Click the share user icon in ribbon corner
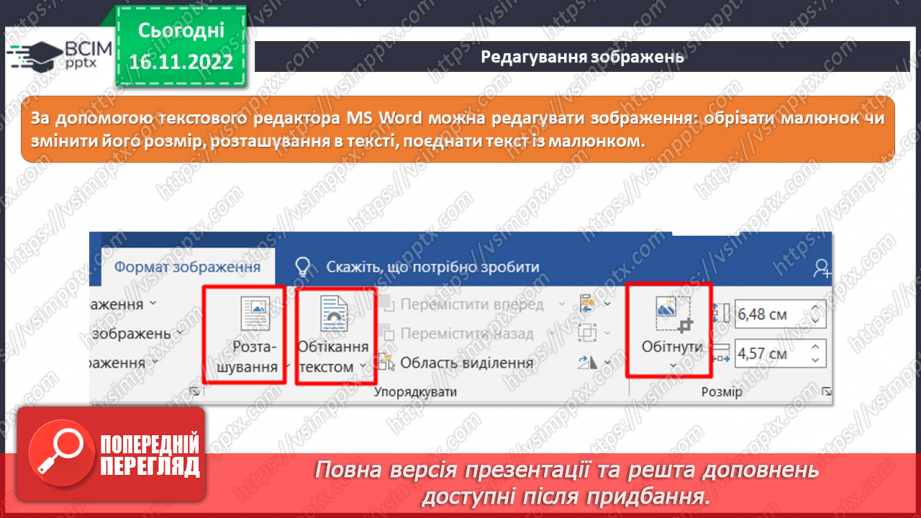Screen dimensions: 921x518 pyautogui.click(x=821, y=268)
